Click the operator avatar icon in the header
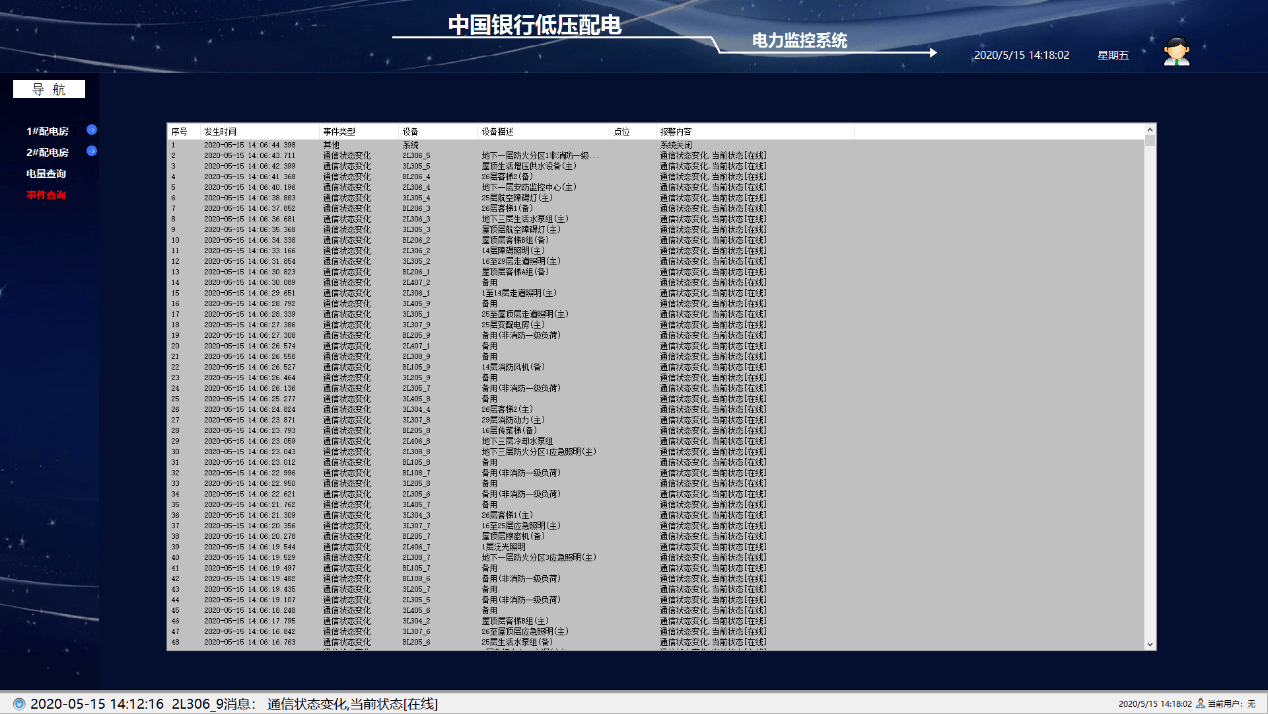Viewport: 1268px width, 714px height. (1177, 52)
